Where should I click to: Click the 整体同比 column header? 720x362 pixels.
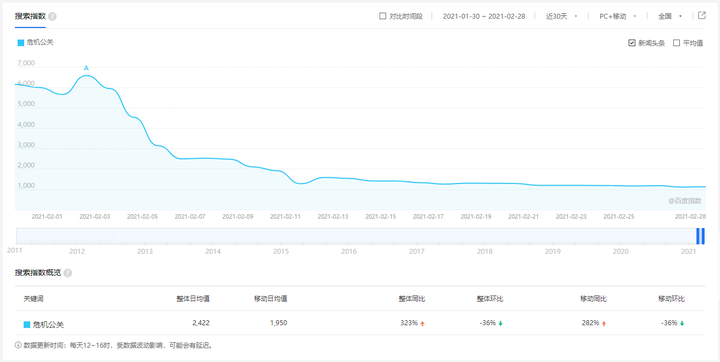[x=412, y=299]
